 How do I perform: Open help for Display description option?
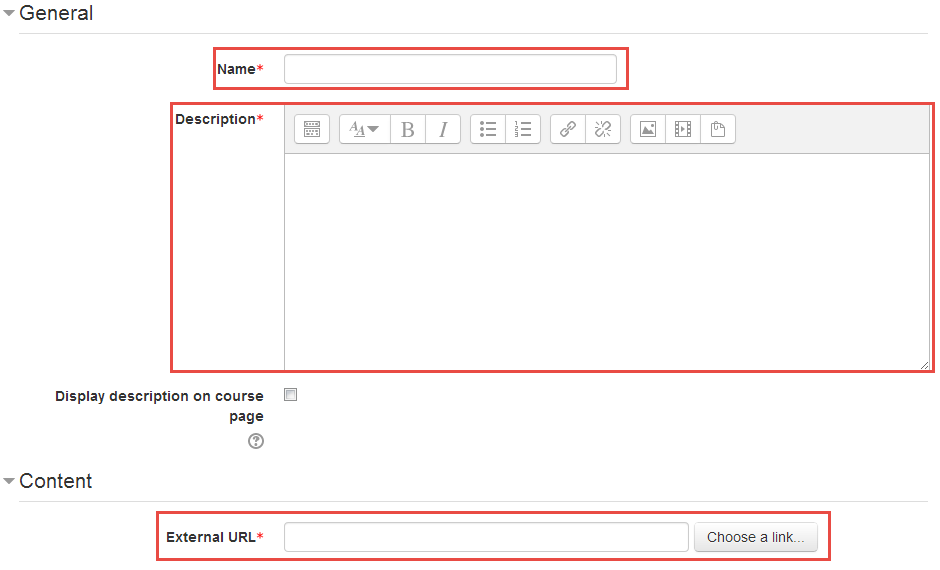pyautogui.click(x=256, y=441)
